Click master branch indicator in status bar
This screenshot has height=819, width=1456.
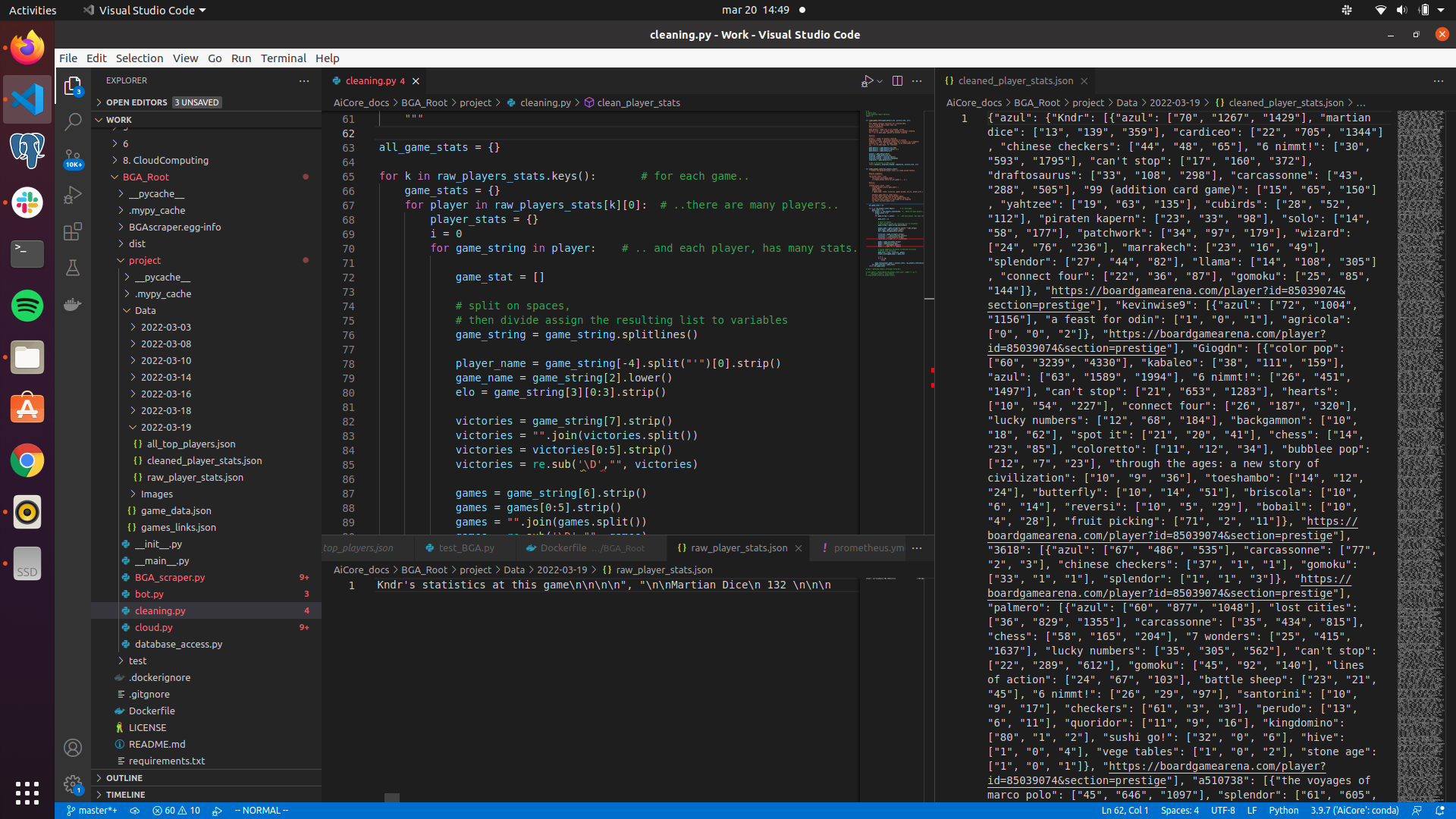[92, 810]
